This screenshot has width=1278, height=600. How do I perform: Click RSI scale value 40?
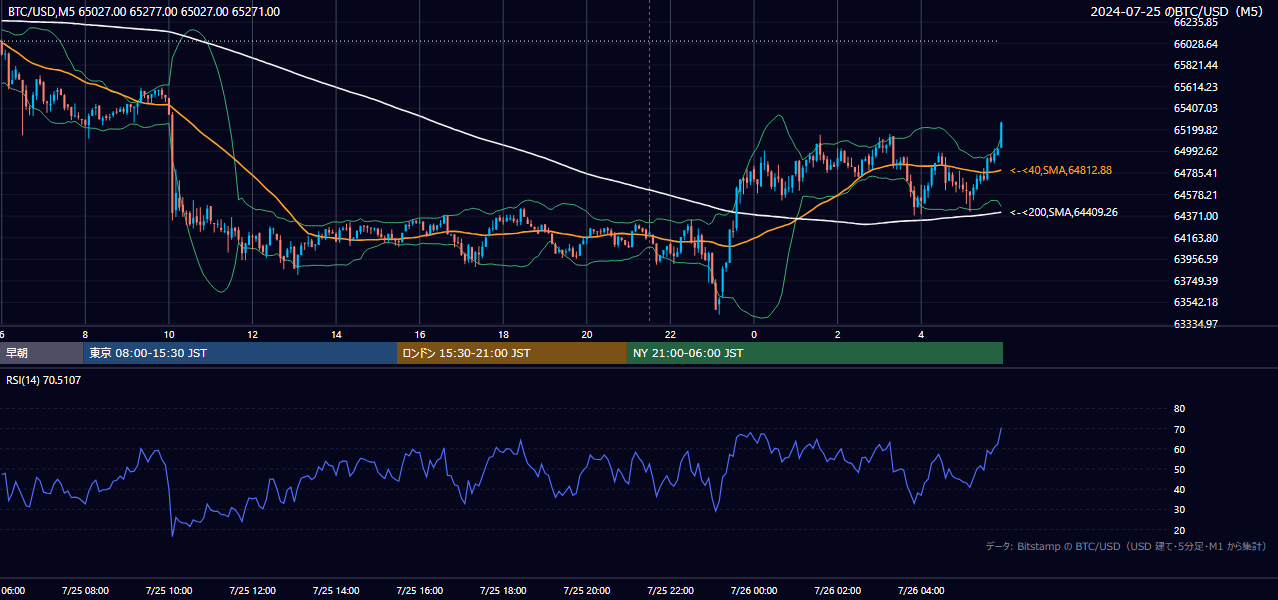click(x=1179, y=490)
